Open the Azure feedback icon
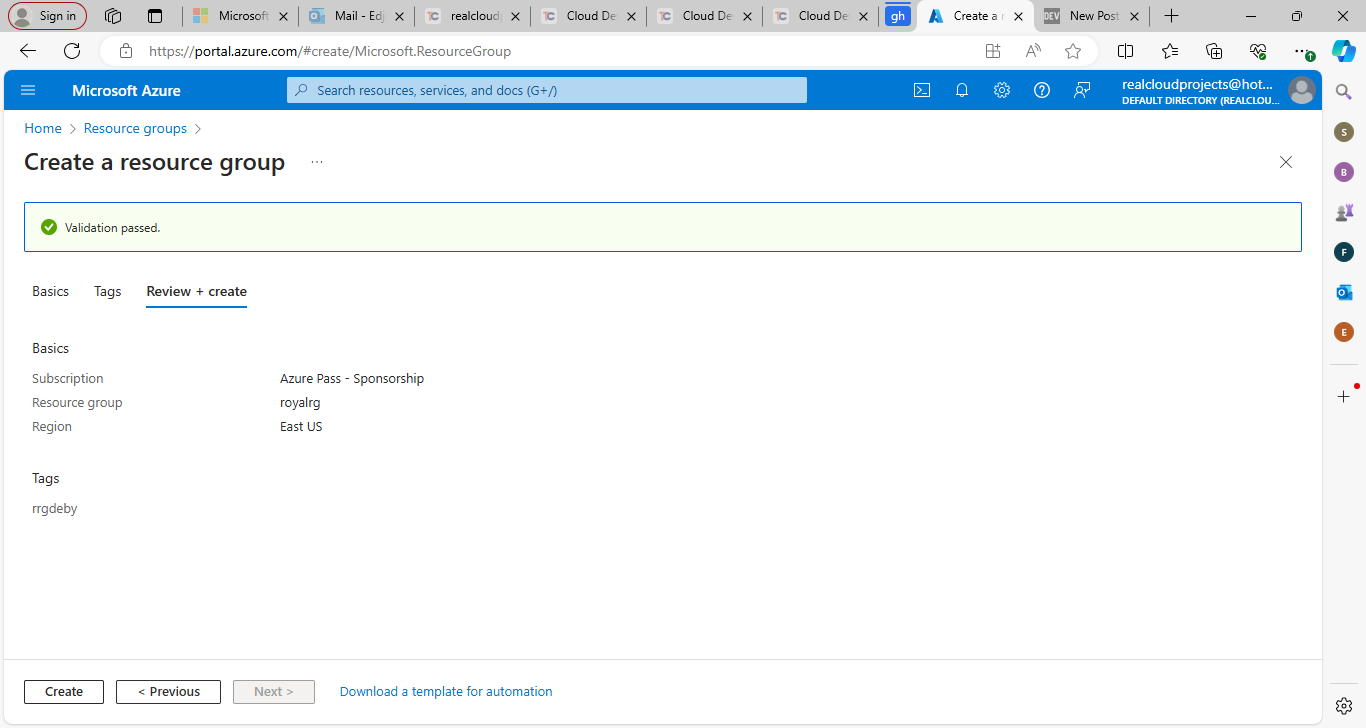This screenshot has width=1366, height=728. pos(1082,90)
